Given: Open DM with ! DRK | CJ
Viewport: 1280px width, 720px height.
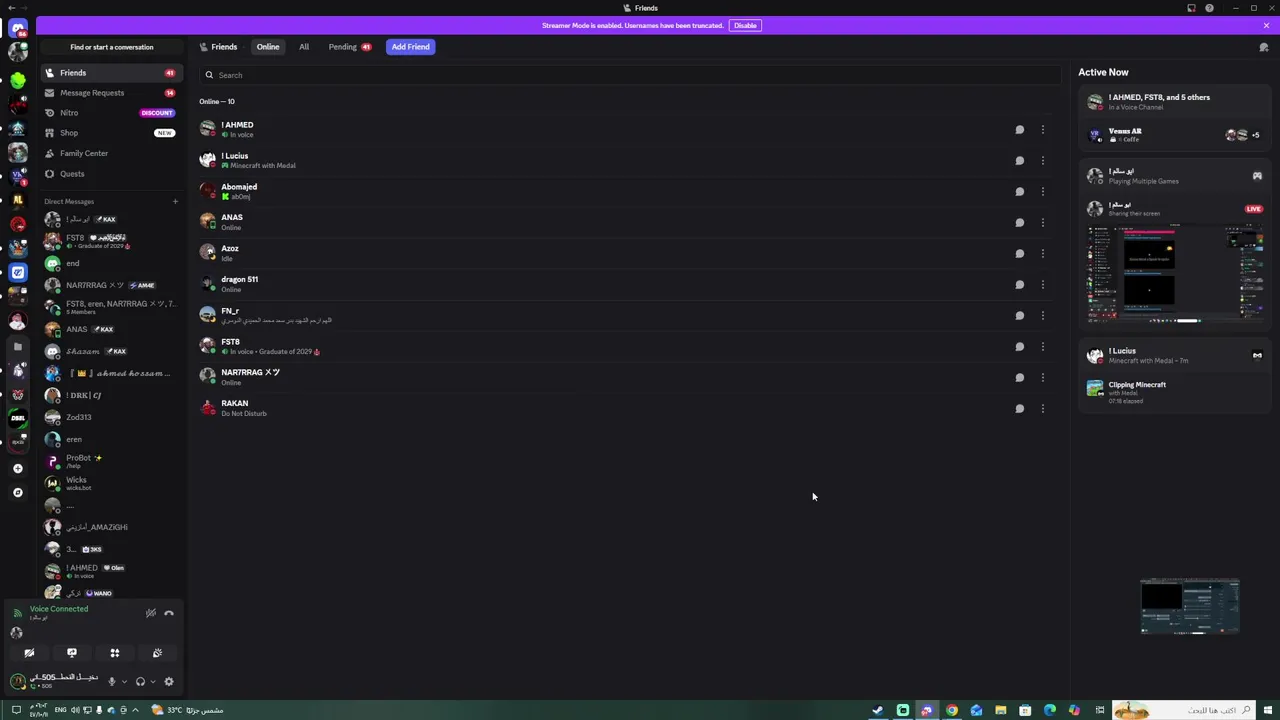Looking at the screenshot, I should (110, 395).
